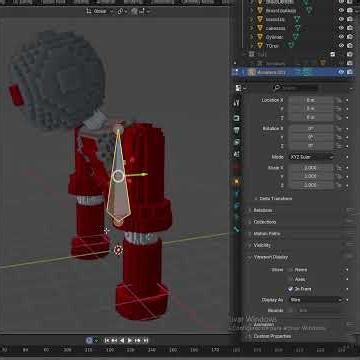Open the Display As Wire dropdown

[315, 300]
